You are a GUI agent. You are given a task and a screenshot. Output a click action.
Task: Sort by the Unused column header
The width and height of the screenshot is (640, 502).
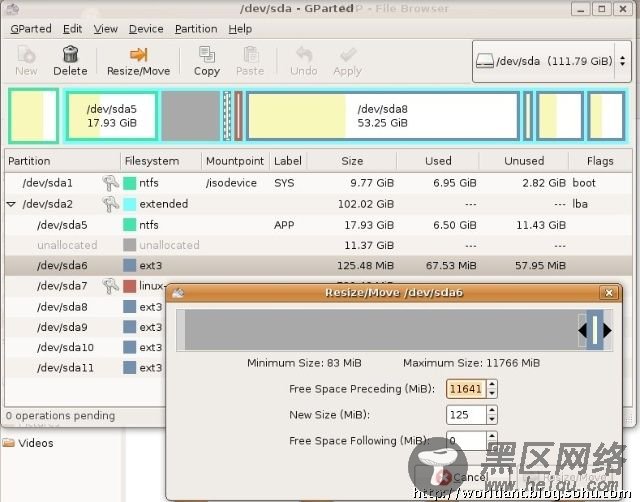(524, 161)
